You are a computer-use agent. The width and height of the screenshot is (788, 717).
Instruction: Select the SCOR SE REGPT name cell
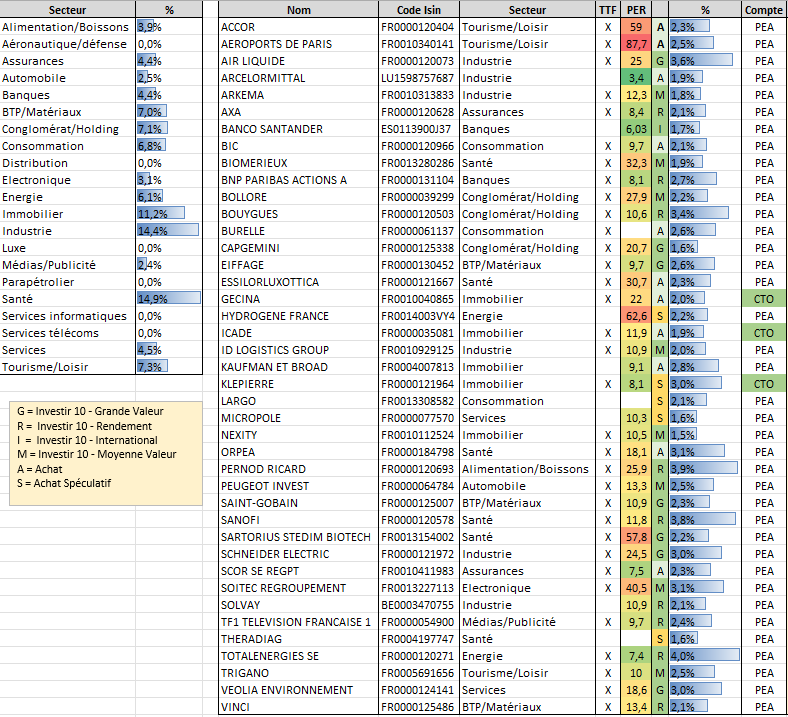tap(299, 571)
